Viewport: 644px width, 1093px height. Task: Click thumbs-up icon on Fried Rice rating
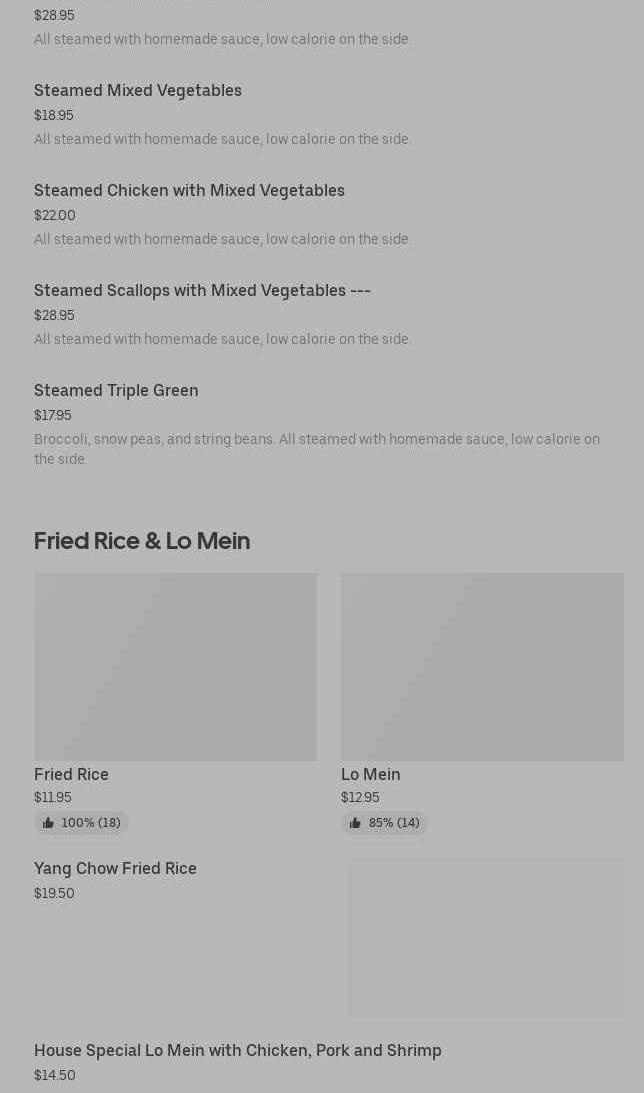coord(48,823)
